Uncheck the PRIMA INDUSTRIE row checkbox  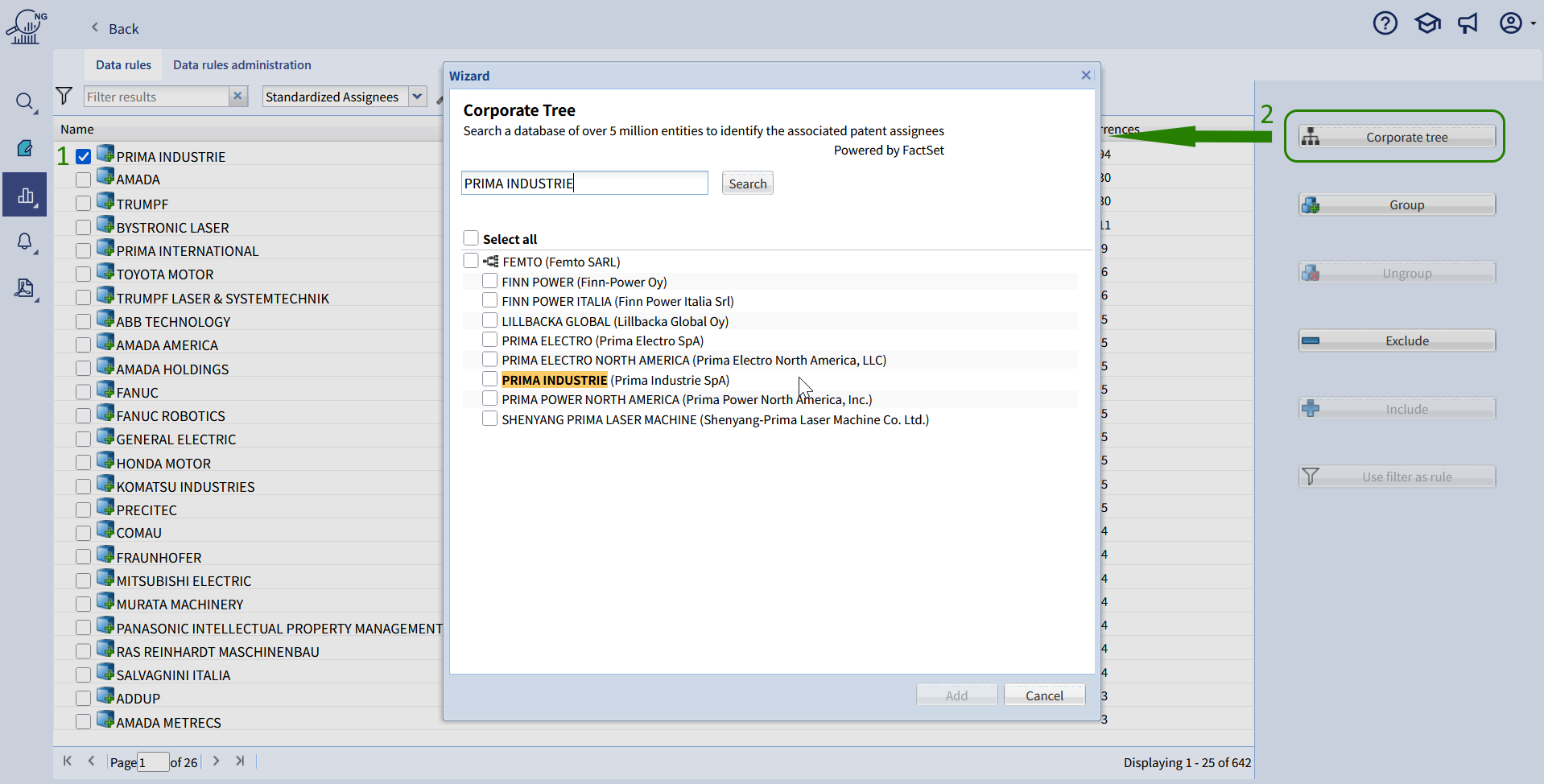point(84,156)
